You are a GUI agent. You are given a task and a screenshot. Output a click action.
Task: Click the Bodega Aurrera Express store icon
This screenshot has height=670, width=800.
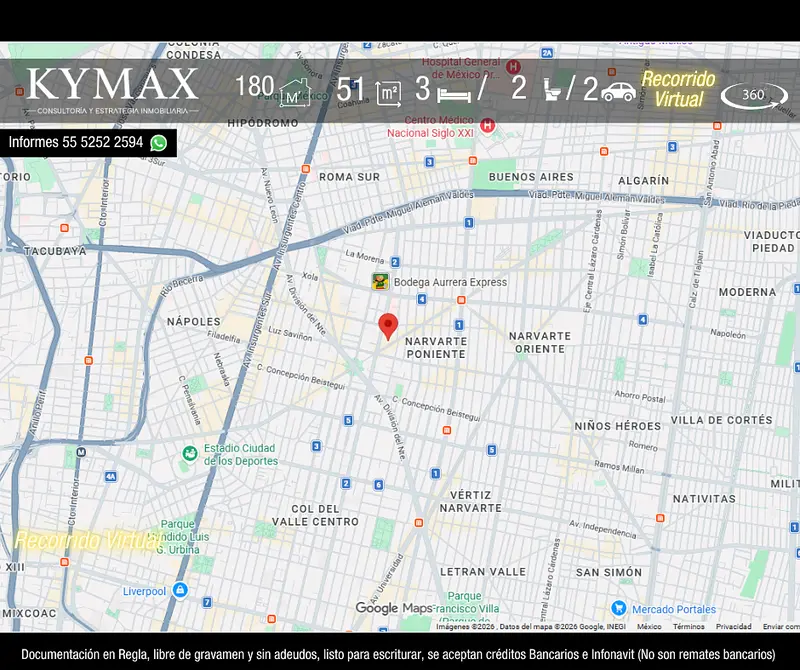380,282
